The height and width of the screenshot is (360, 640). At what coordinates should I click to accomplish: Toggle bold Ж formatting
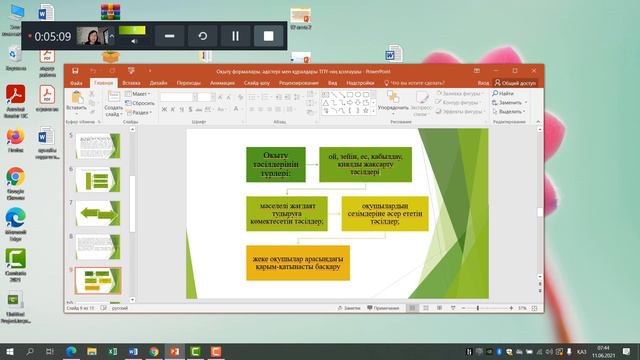164,109
